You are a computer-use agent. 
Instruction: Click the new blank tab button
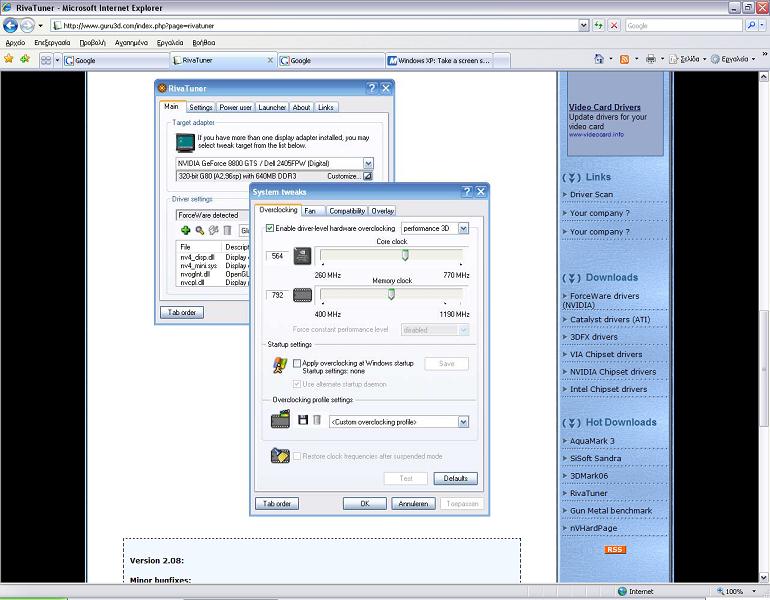pyautogui.click(x=501, y=60)
